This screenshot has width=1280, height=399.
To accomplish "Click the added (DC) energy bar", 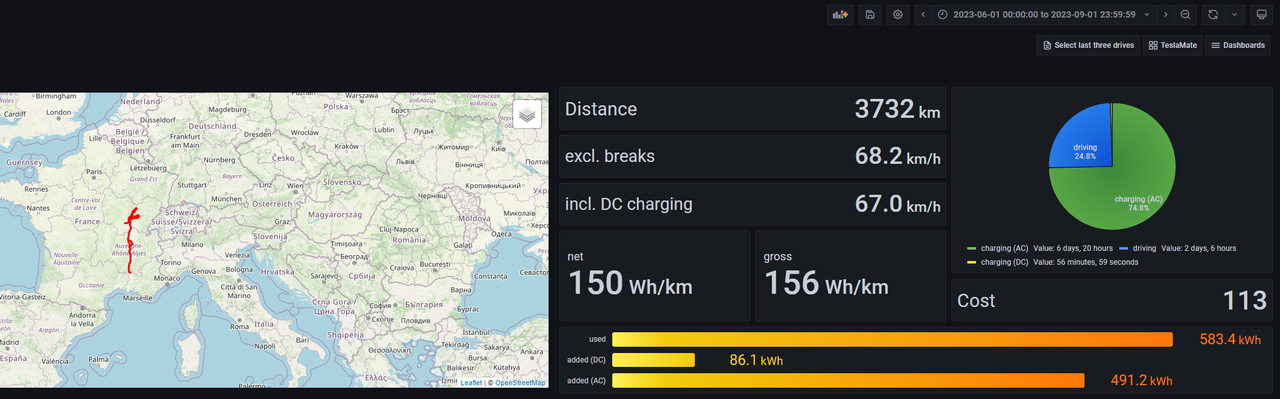I will [653, 360].
